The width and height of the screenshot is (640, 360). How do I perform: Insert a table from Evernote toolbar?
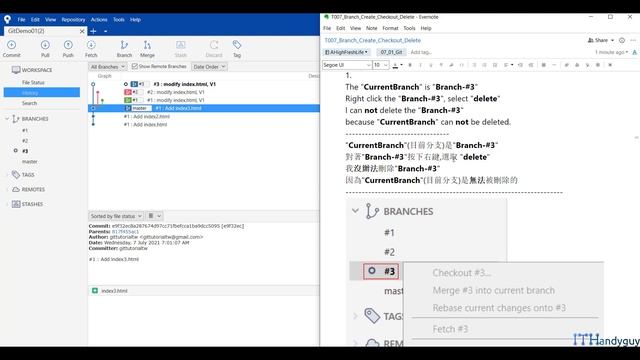tap(544, 65)
